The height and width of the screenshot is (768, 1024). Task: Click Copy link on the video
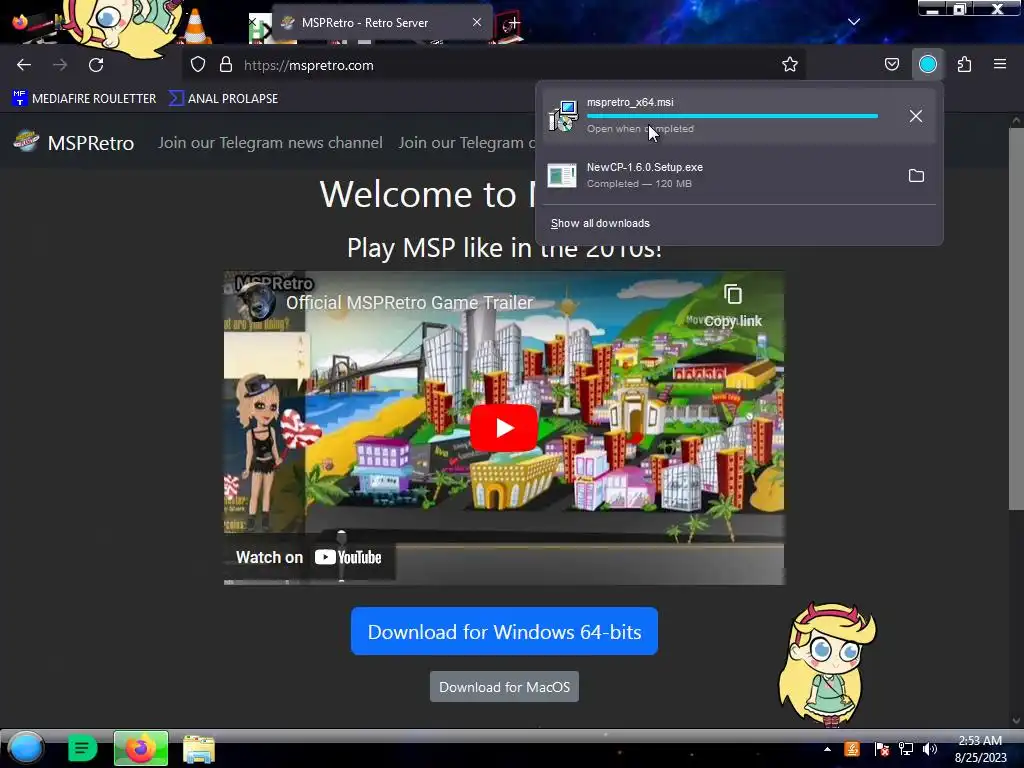pyautogui.click(x=733, y=306)
